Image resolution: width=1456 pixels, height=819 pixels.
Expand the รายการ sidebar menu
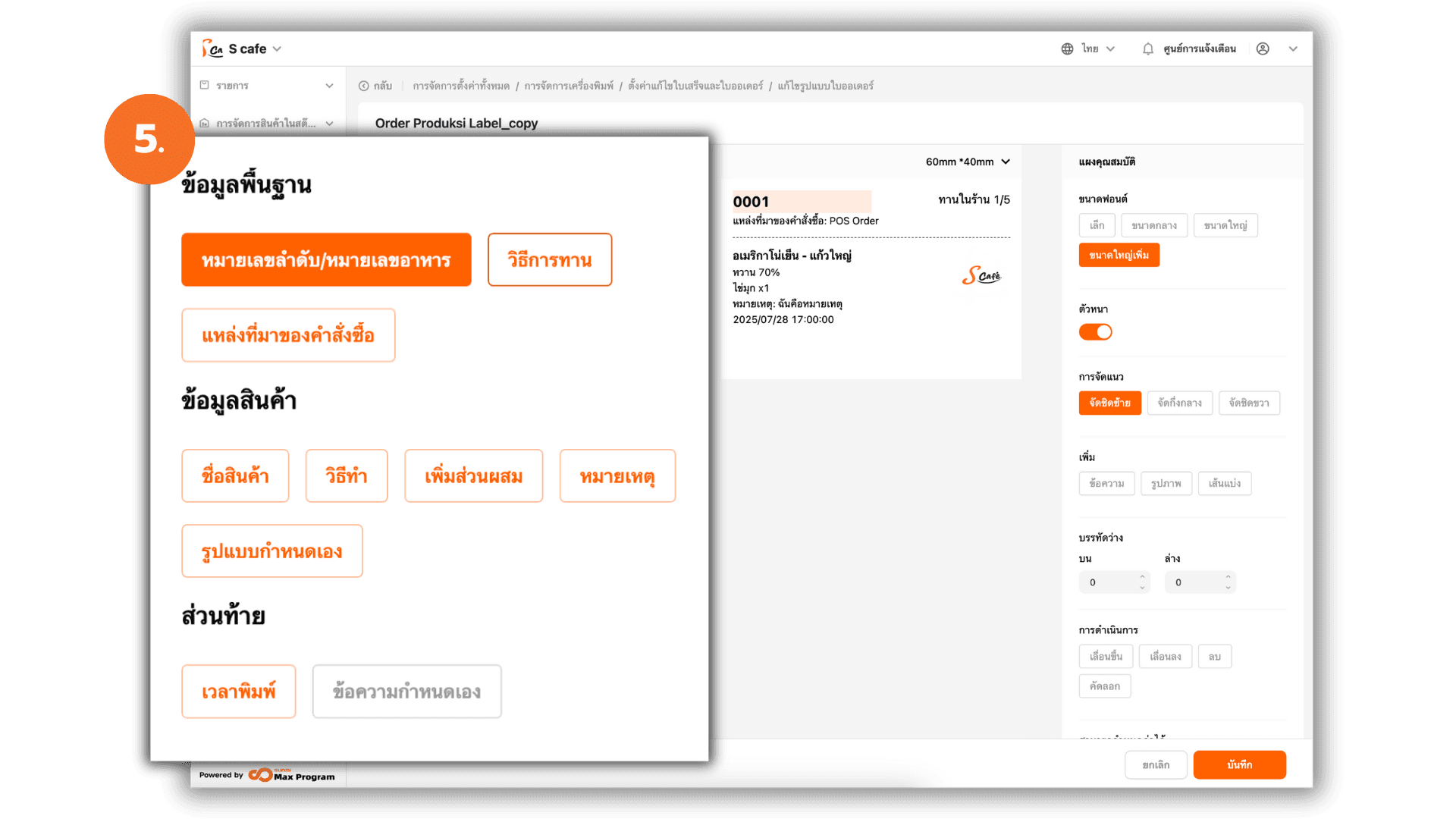[329, 86]
